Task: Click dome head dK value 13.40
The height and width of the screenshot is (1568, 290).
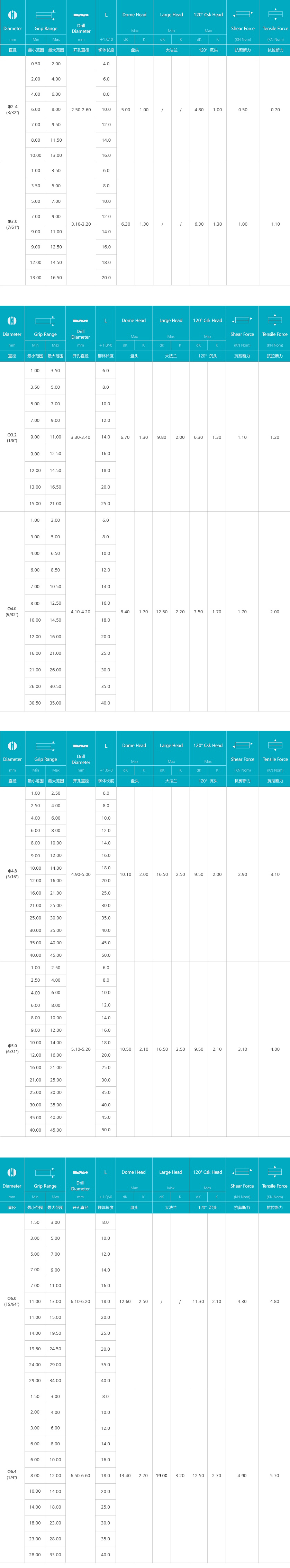Action: click(x=125, y=1475)
